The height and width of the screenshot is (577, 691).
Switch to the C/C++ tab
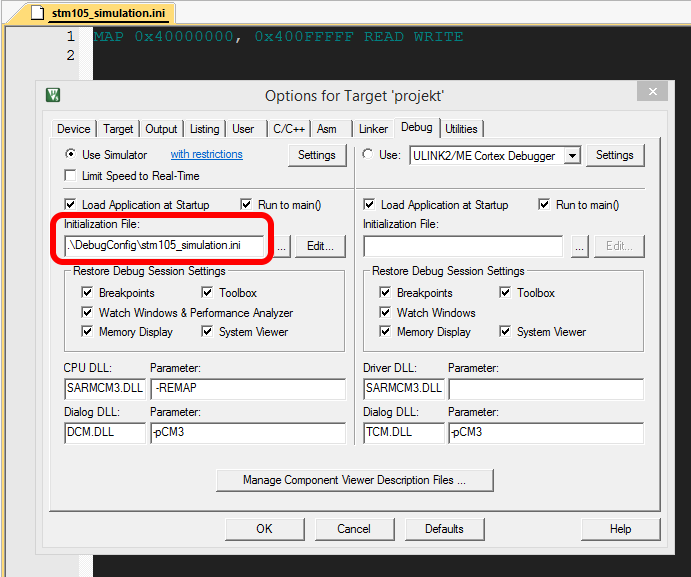pyautogui.click(x=289, y=129)
